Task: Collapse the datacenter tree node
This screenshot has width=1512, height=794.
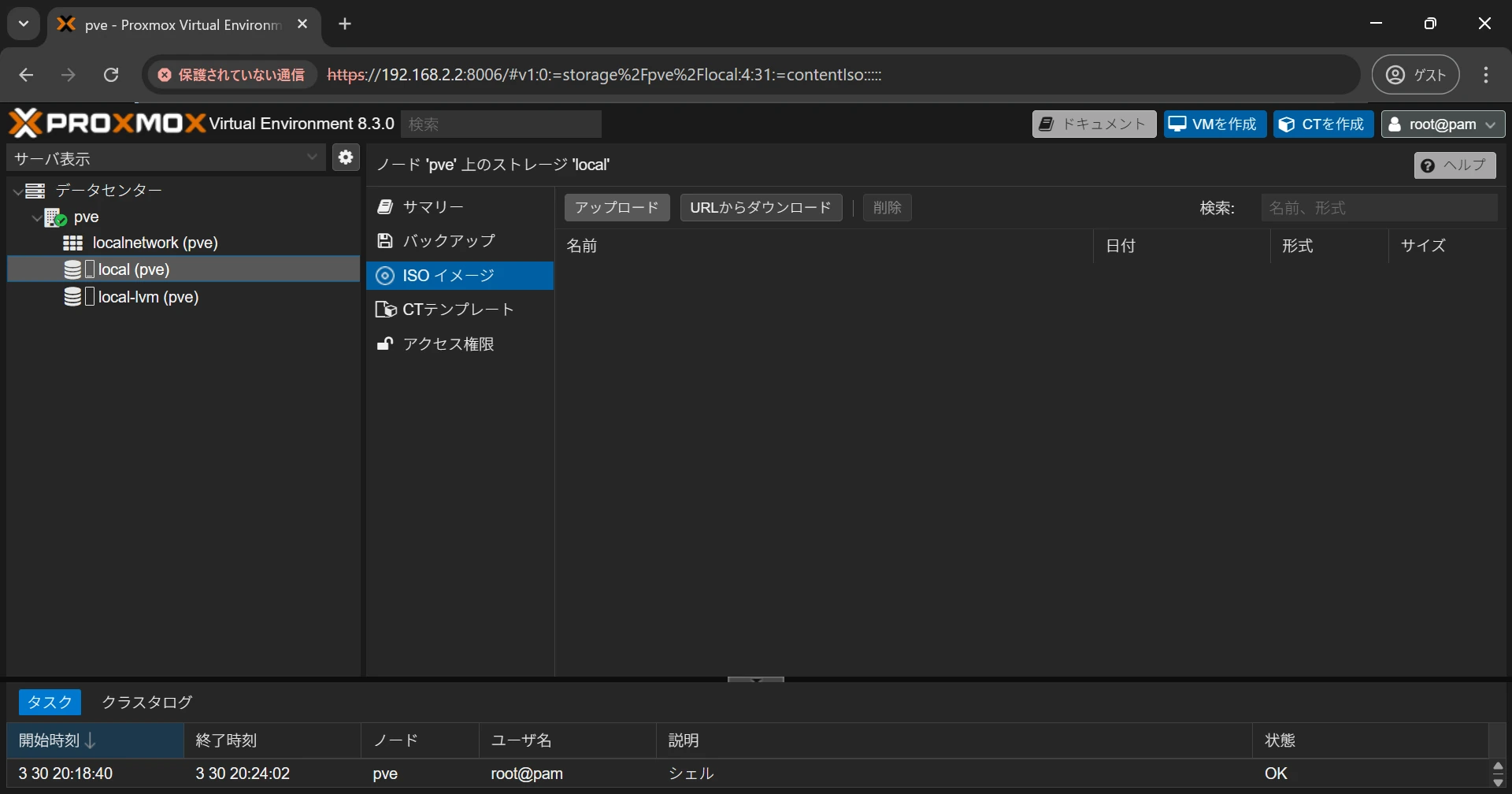Action: [x=17, y=191]
